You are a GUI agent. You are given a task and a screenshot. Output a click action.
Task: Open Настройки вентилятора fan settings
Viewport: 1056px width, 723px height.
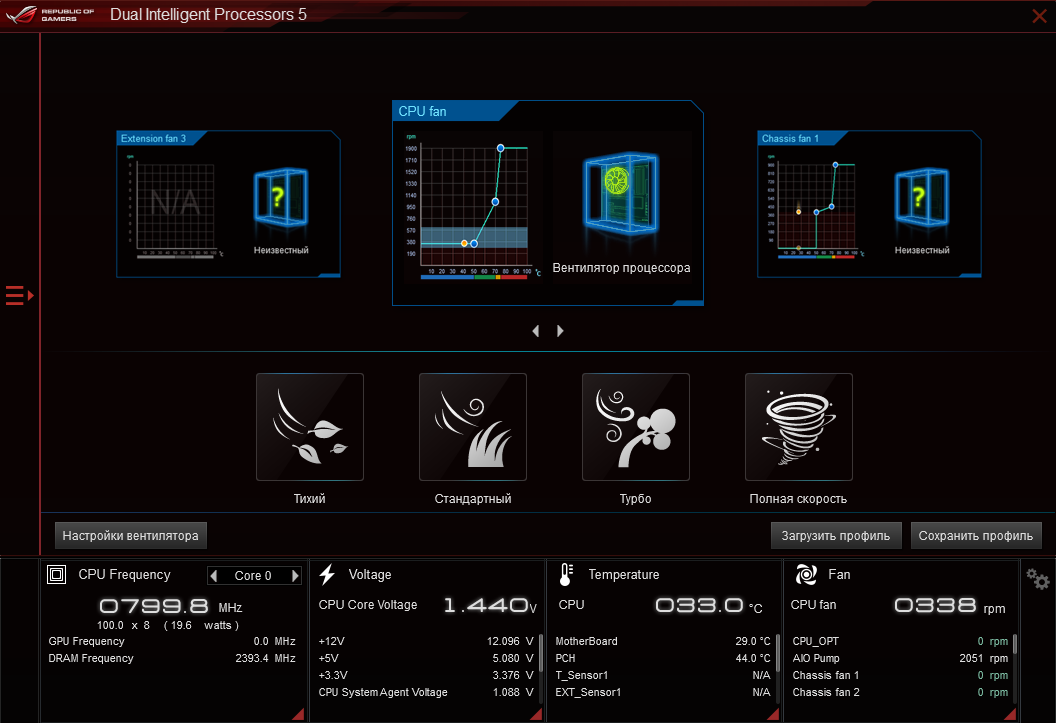click(131, 536)
